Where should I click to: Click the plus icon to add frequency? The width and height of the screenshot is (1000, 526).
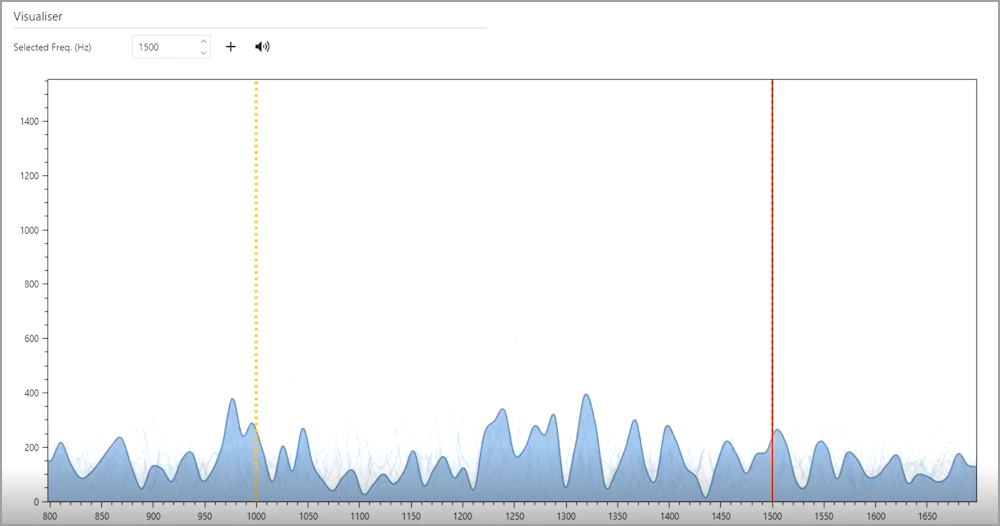tap(231, 47)
